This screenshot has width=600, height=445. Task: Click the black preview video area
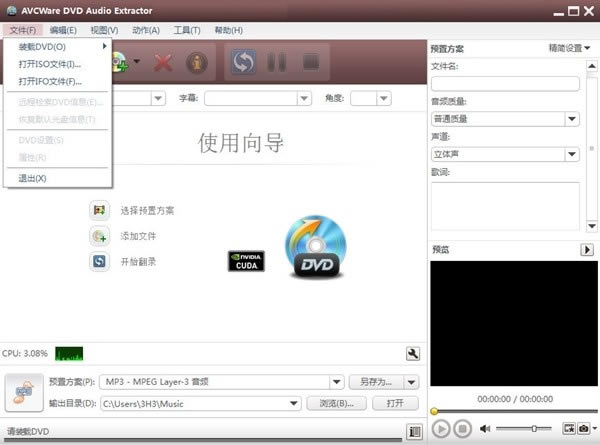point(514,323)
